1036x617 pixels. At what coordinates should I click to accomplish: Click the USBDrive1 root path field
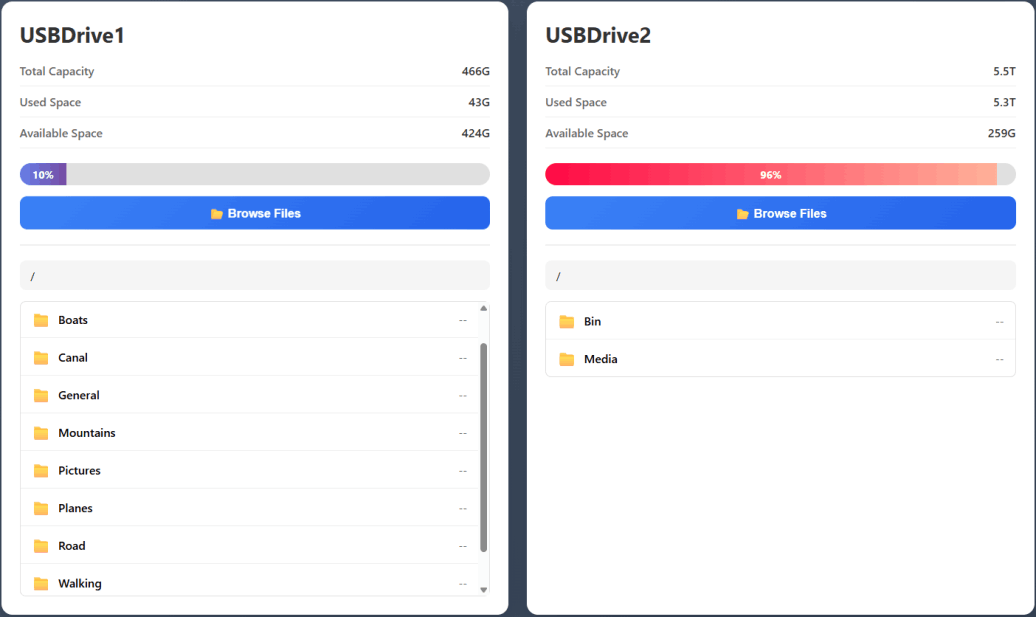coord(255,276)
